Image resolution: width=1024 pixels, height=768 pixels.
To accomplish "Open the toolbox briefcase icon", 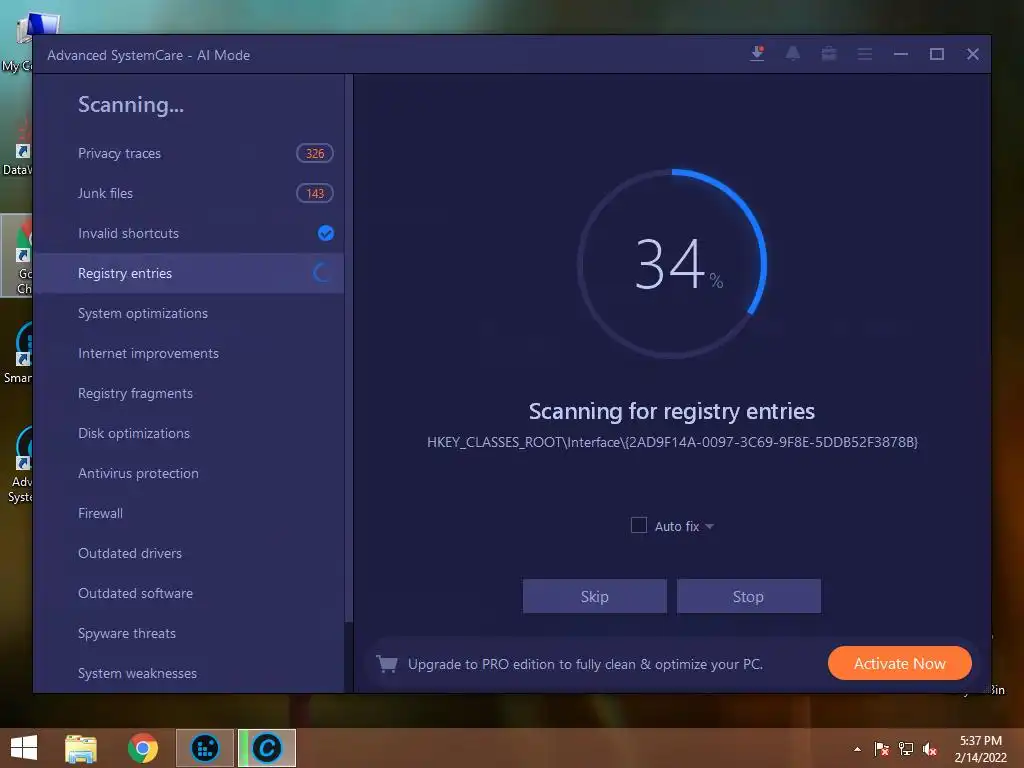I will (829, 54).
